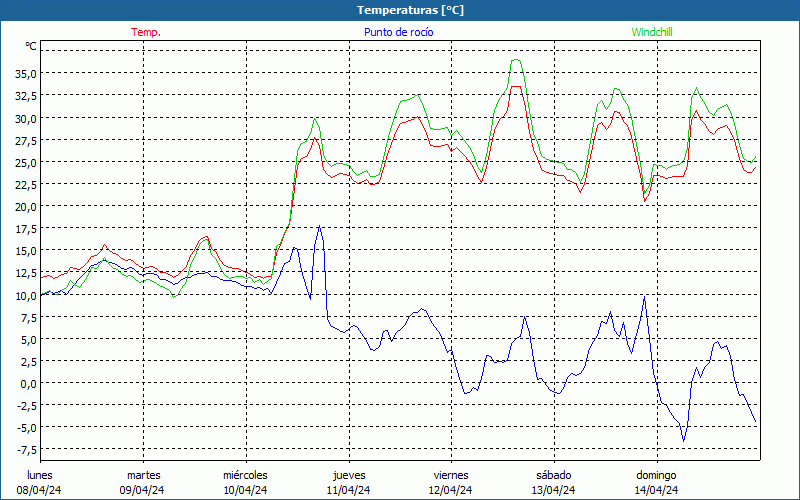
Task: Click the '14/04/24' date label
Action: click(656, 490)
